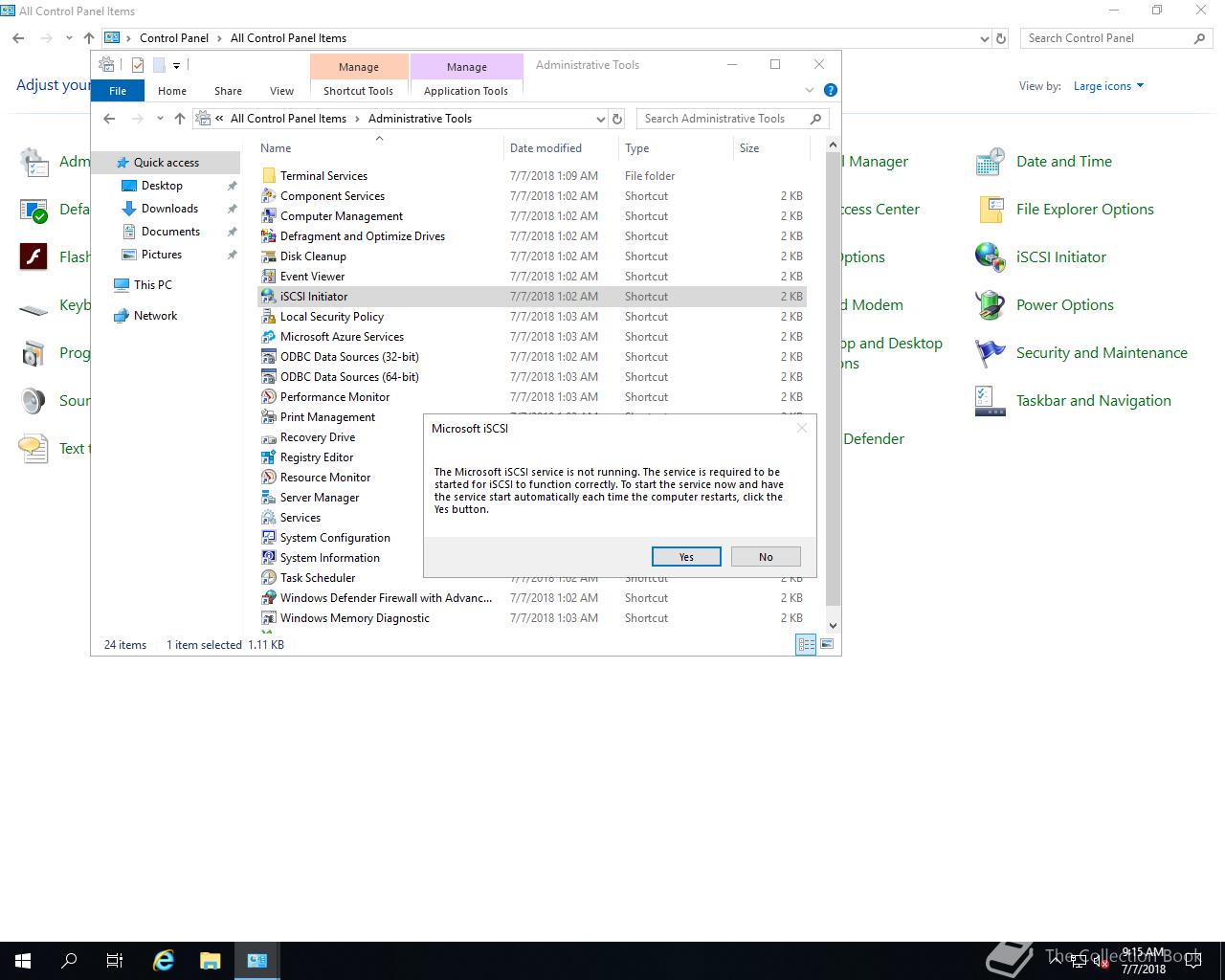Click Yes in Microsoft iSCSI dialog
This screenshot has height=980, width=1225.
tap(686, 557)
